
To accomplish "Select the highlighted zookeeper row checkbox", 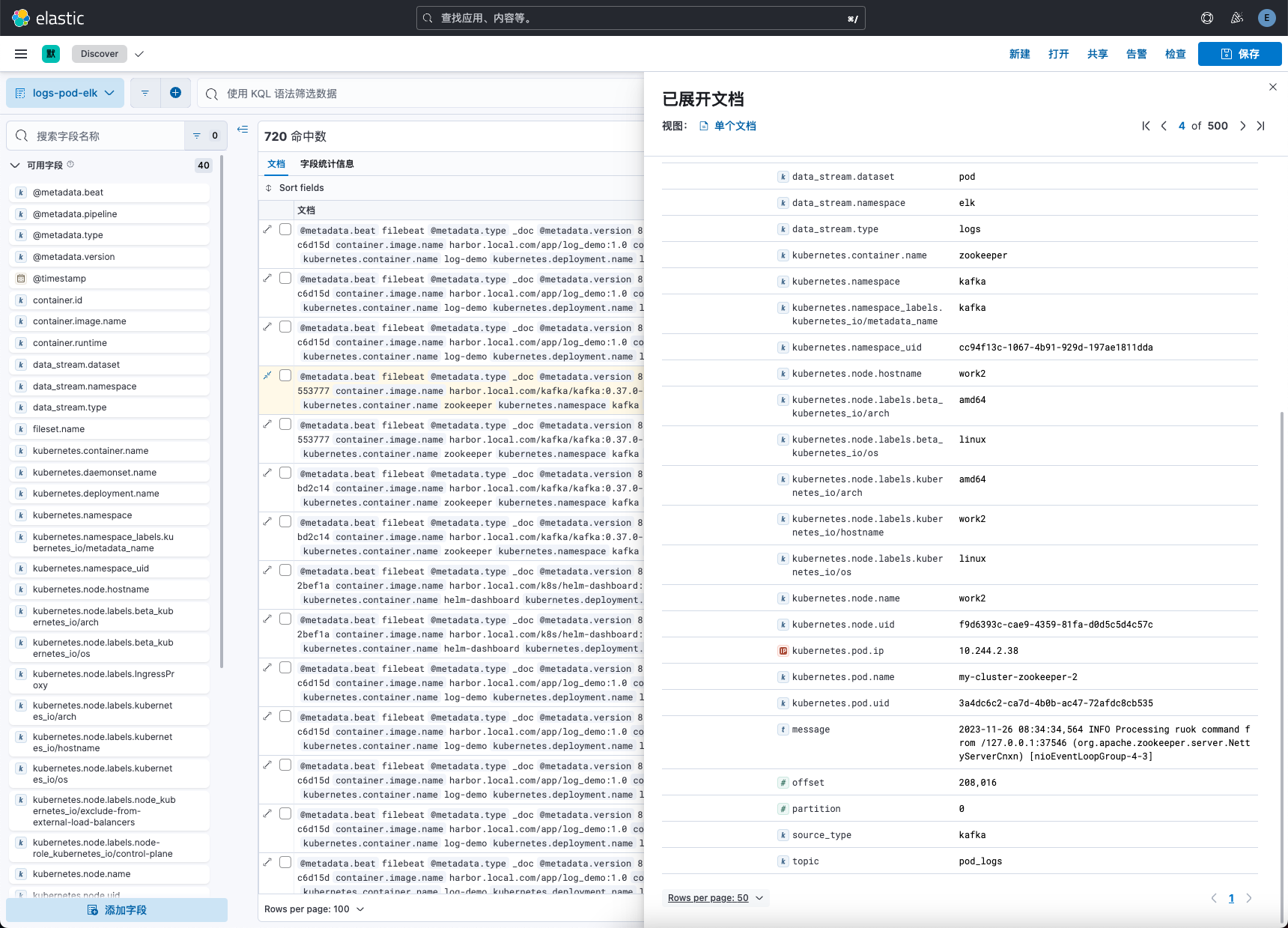I will [x=285, y=375].
